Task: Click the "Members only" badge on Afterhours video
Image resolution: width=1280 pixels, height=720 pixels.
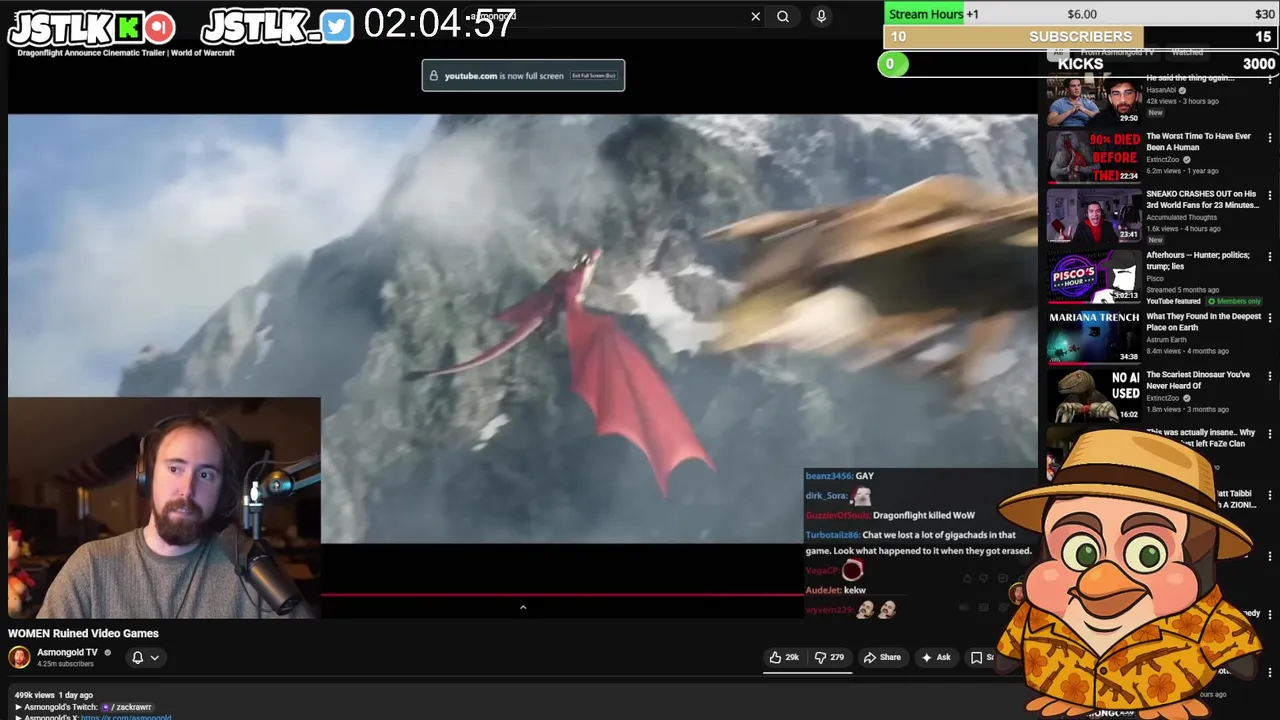Action: tap(1235, 301)
